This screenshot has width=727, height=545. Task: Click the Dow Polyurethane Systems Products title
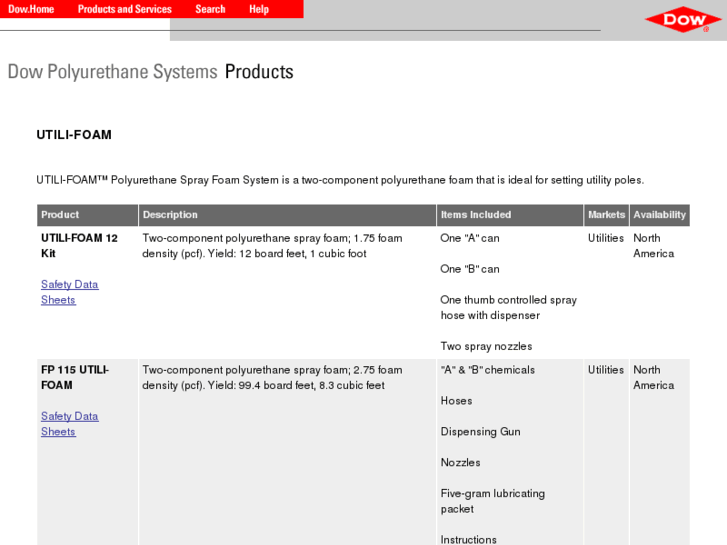[x=151, y=72]
